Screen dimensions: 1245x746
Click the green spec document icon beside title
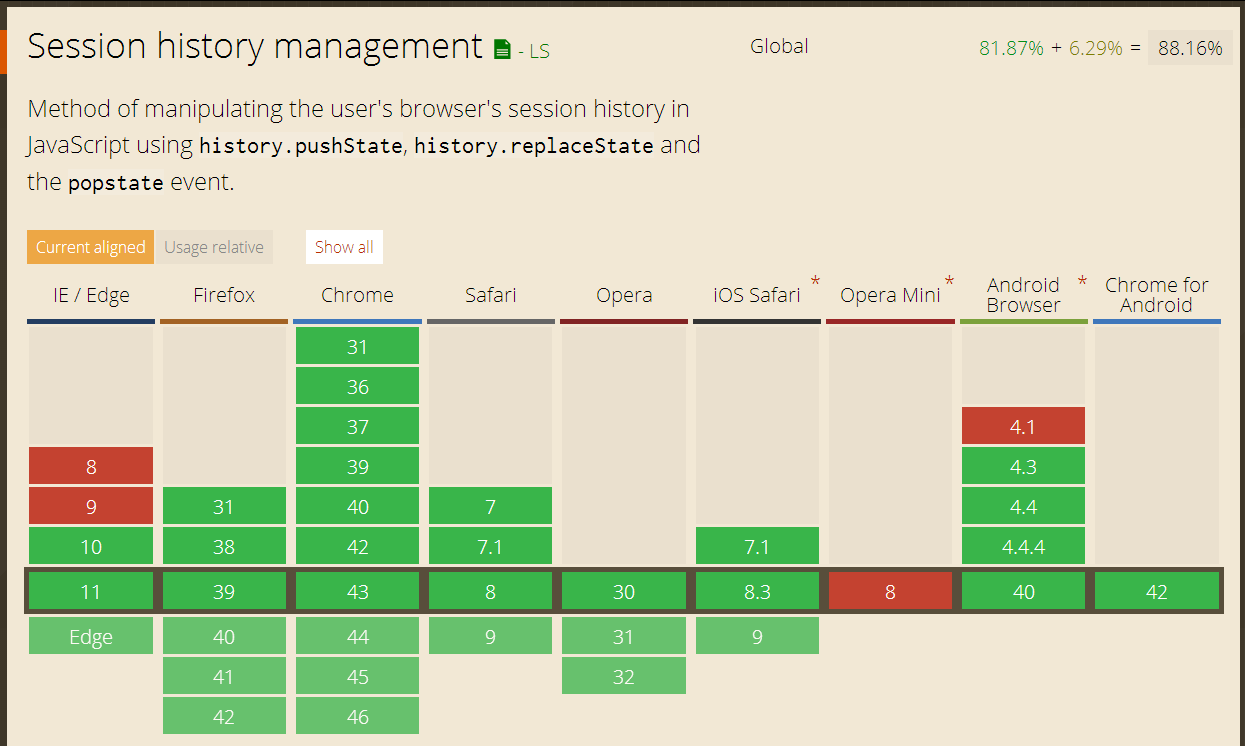coord(502,50)
